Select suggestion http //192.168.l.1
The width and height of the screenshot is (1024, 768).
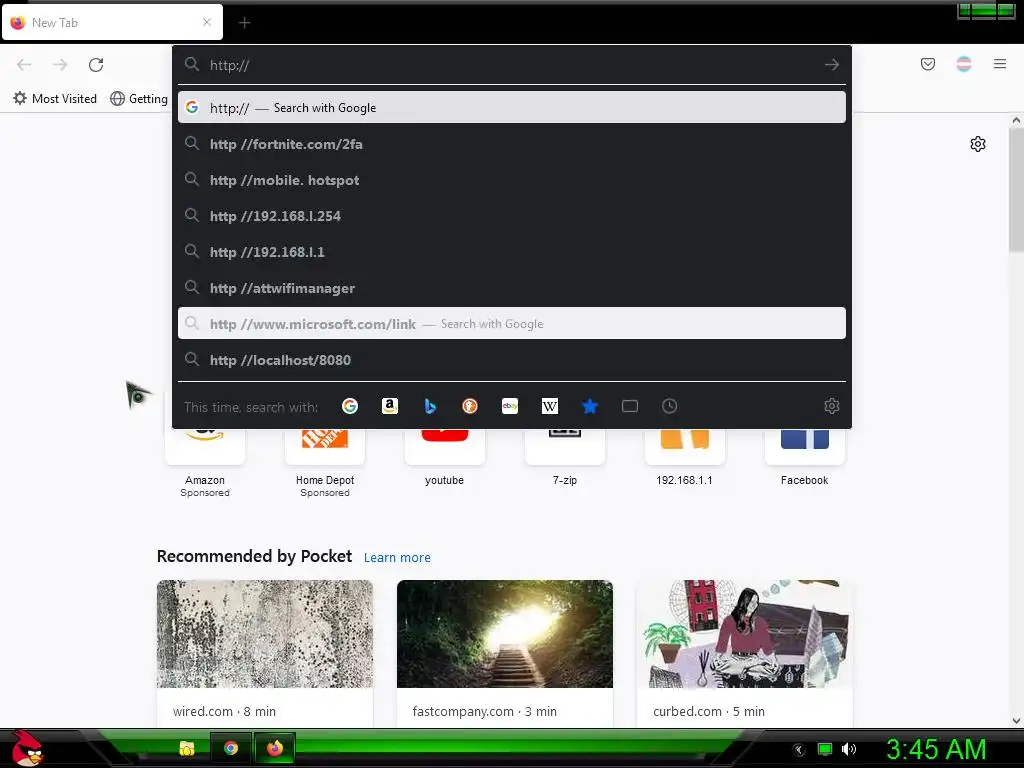click(x=511, y=251)
